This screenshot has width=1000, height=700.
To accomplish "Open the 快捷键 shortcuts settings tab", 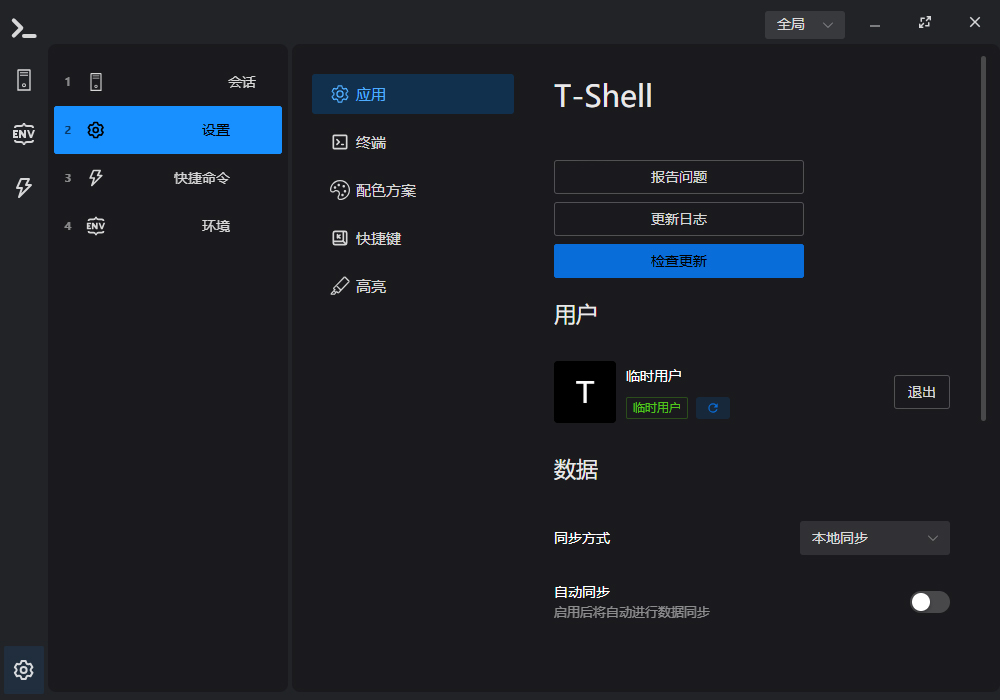I will [x=413, y=238].
